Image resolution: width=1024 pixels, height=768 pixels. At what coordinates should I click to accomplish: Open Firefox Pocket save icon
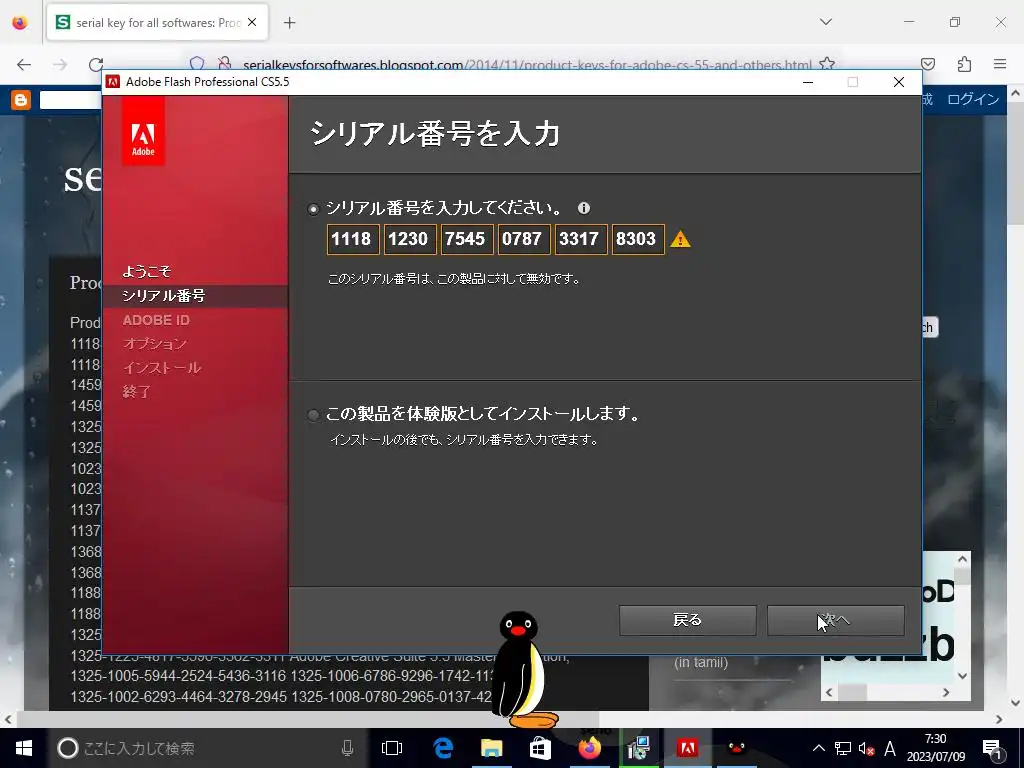pyautogui.click(x=928, y=64)
